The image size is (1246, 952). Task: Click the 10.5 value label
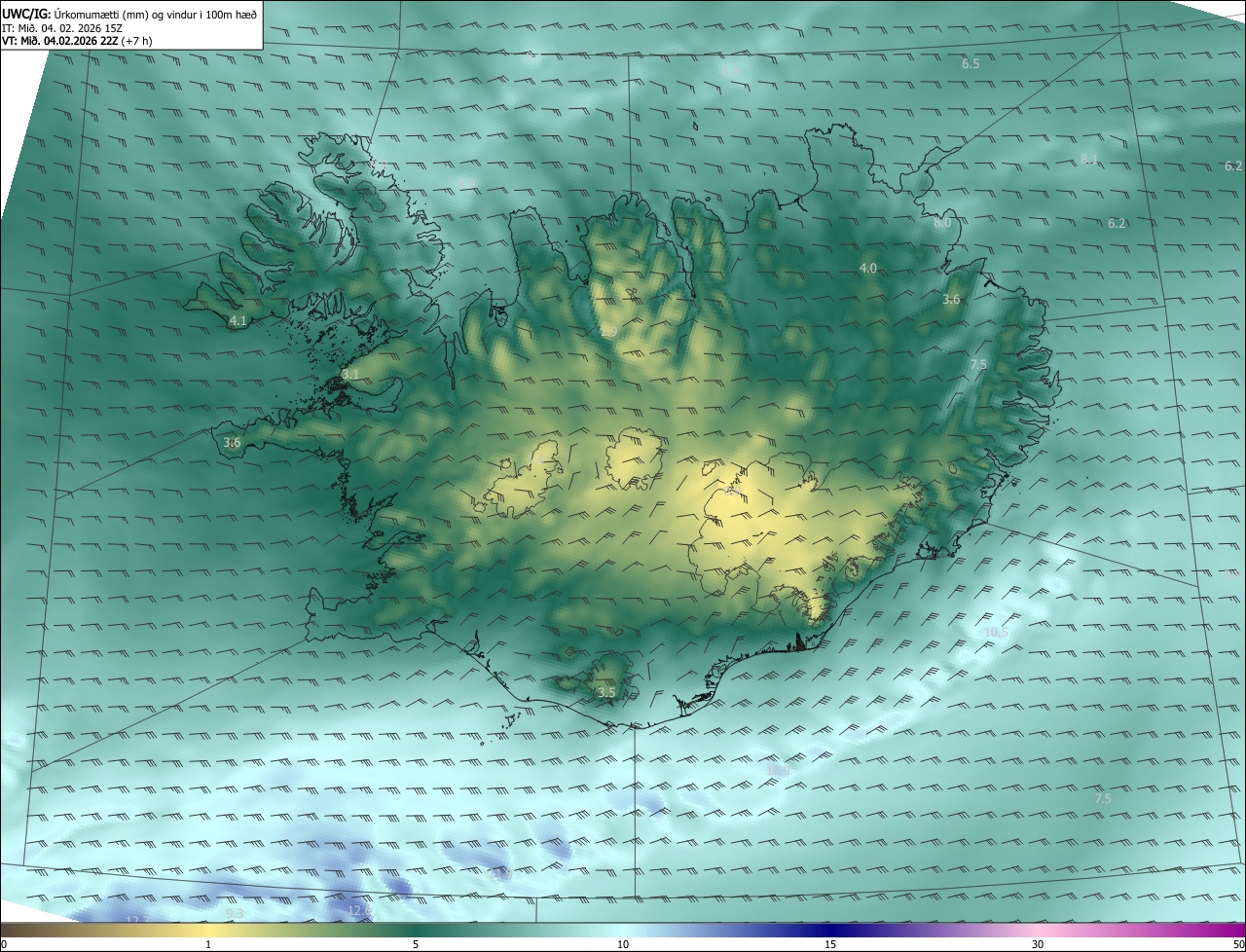coord(996,633)
